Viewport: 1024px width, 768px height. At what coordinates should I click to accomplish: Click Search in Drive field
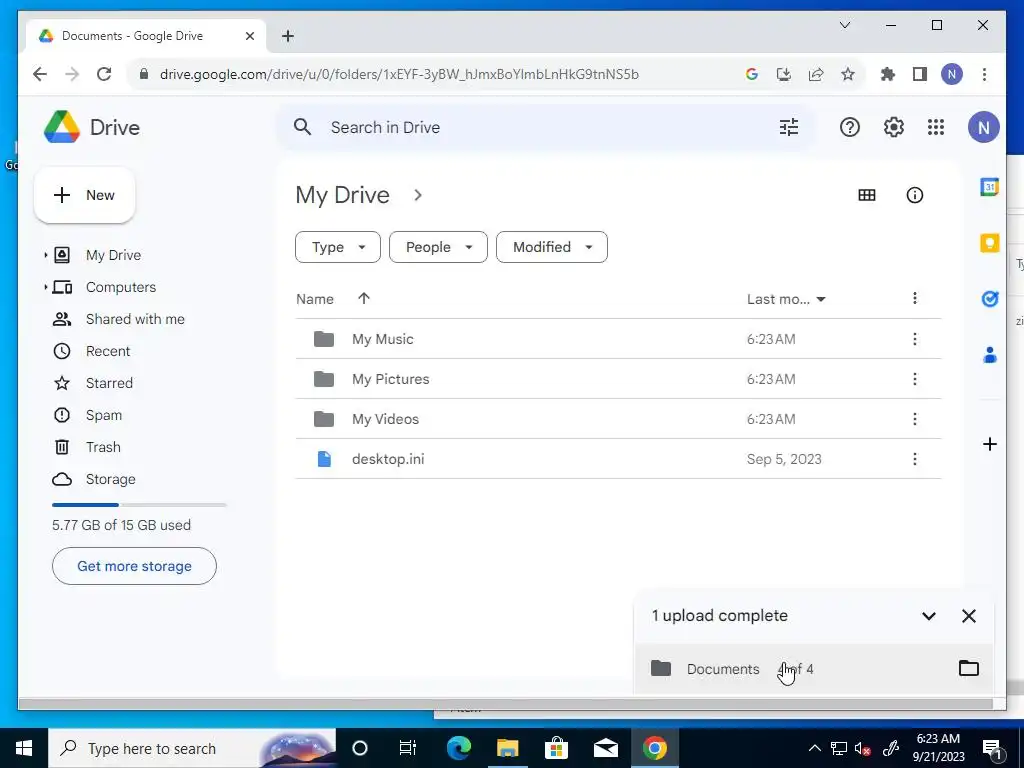545,127
